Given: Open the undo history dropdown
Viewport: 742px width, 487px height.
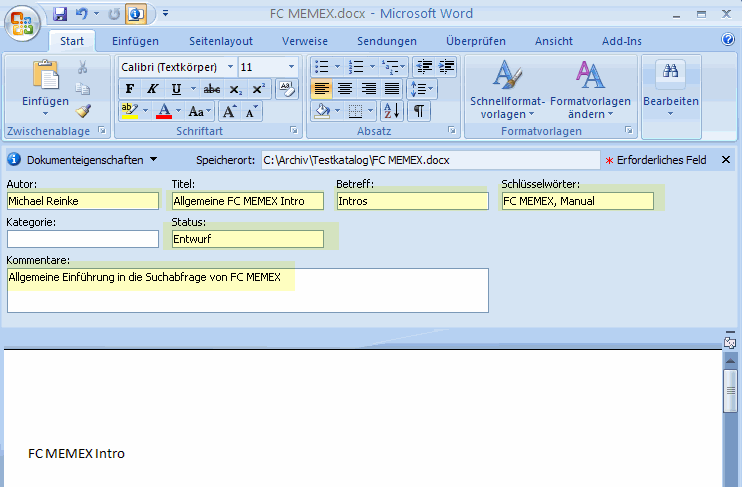Looking at the screenshot, I should (x=97, y=14).
